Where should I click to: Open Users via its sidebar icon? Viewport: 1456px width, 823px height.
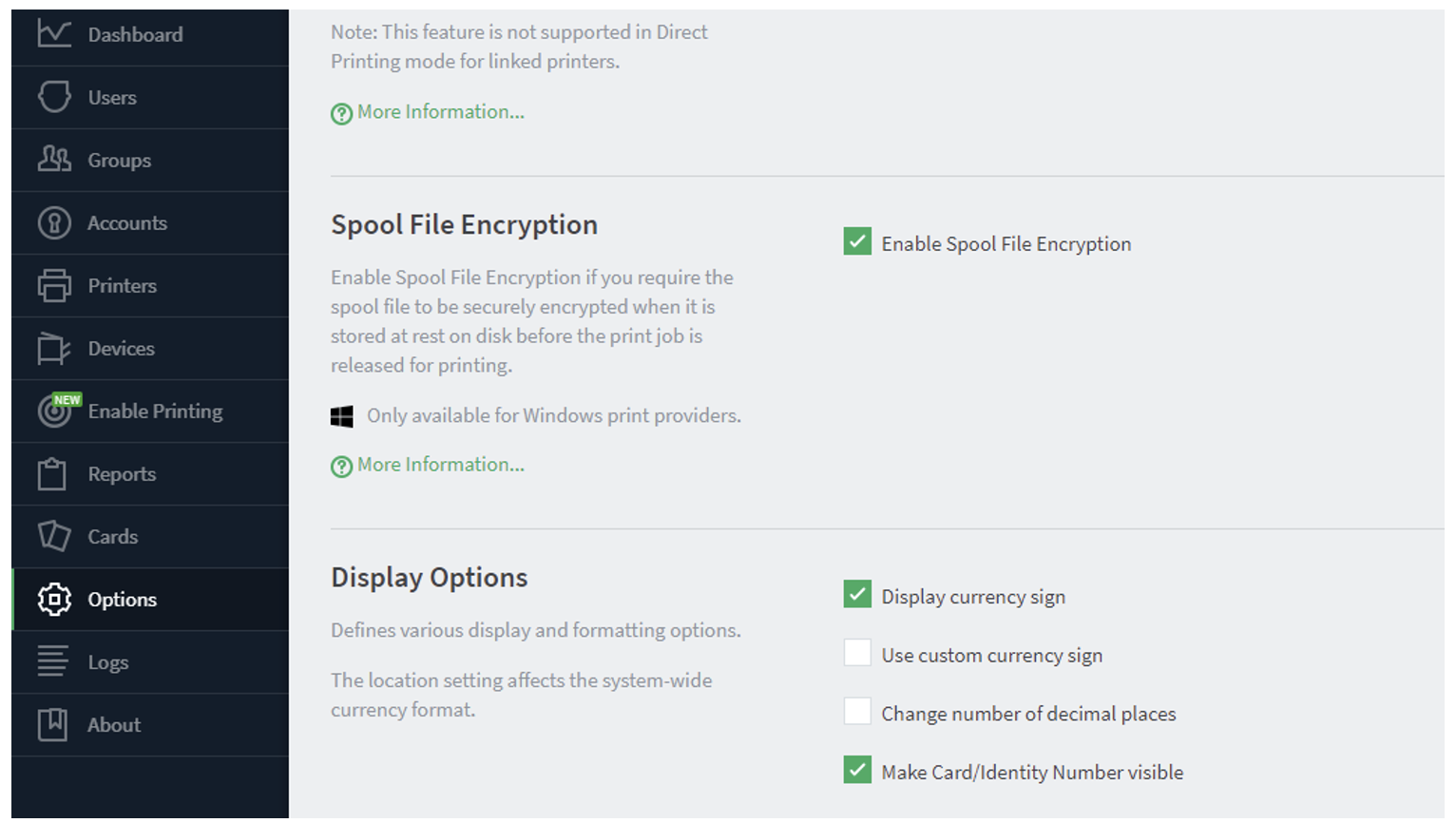[54, 97]
